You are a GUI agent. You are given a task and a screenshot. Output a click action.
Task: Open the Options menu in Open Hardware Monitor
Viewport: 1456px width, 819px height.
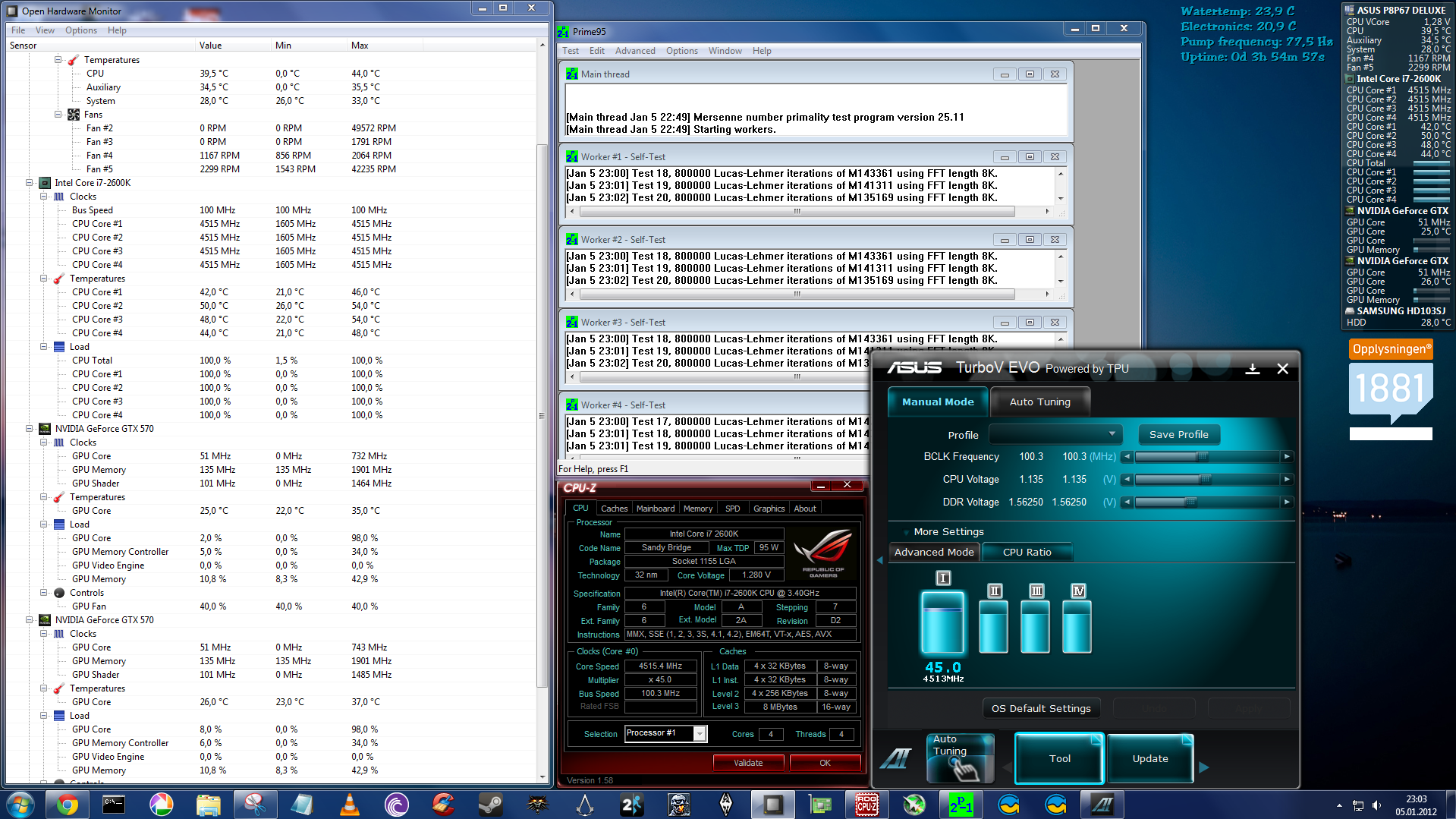[x=80, y=30]
